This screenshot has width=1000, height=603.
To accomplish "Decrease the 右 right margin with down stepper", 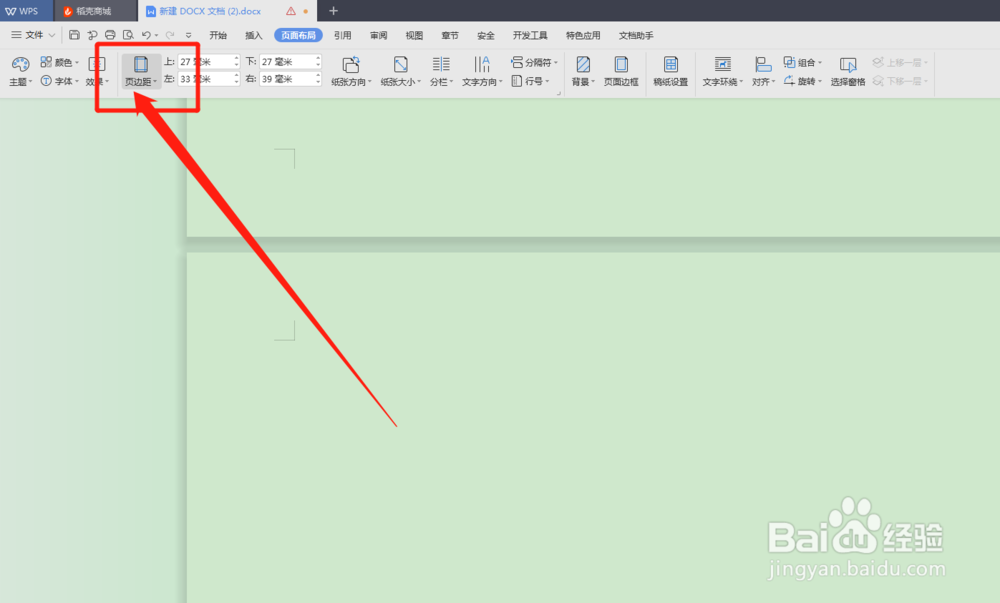I will [x=318, y=83].
